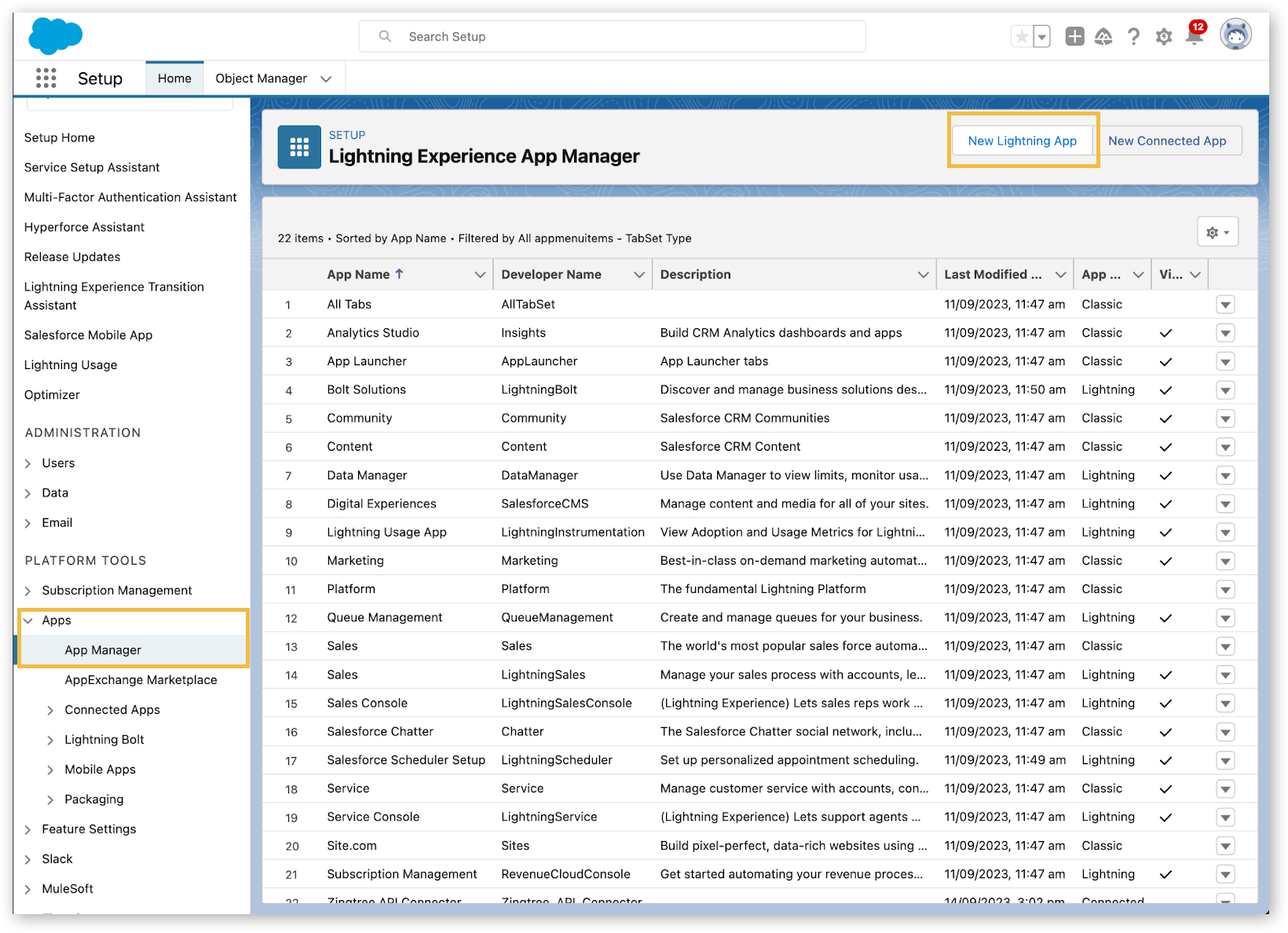Expand the sidebar Subscription Management node

tap(28, 591)
